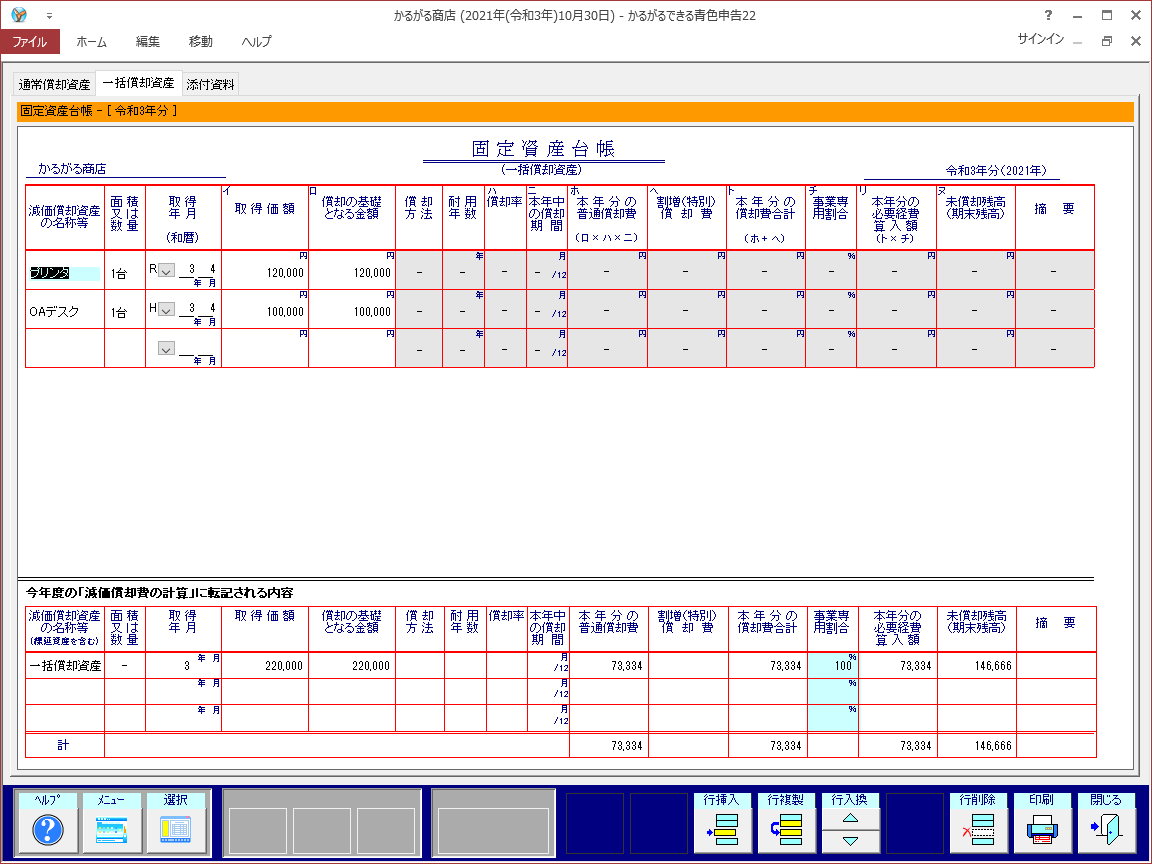This screenshot has height=864, width=1152.
Task: Click third-row 事業専用割合 percent field in summary
Action: [832, 718]
